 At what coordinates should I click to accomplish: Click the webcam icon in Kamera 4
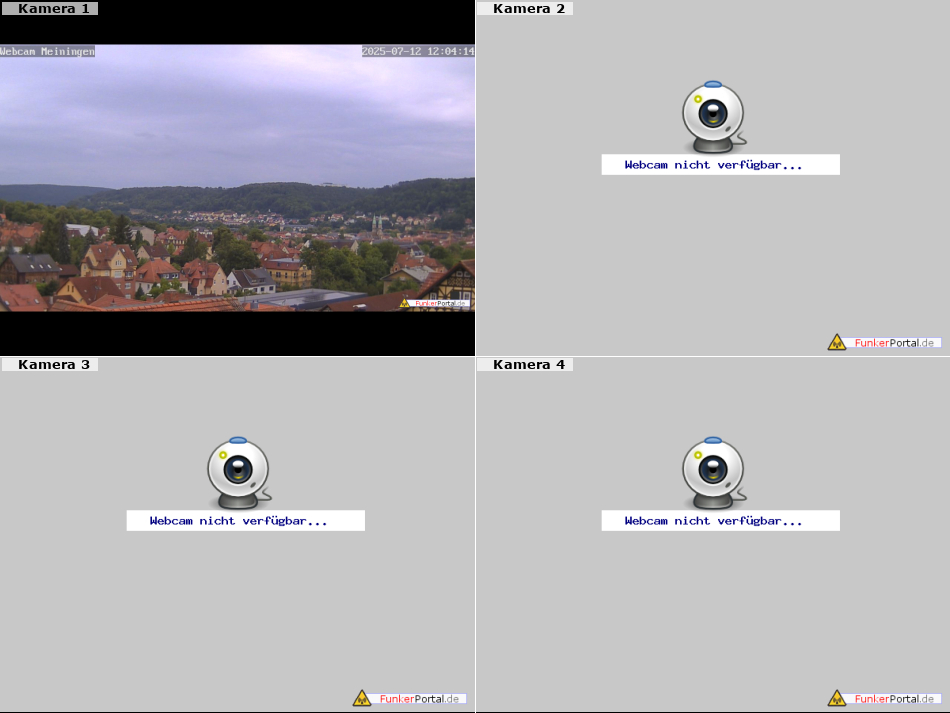(714, 474)
